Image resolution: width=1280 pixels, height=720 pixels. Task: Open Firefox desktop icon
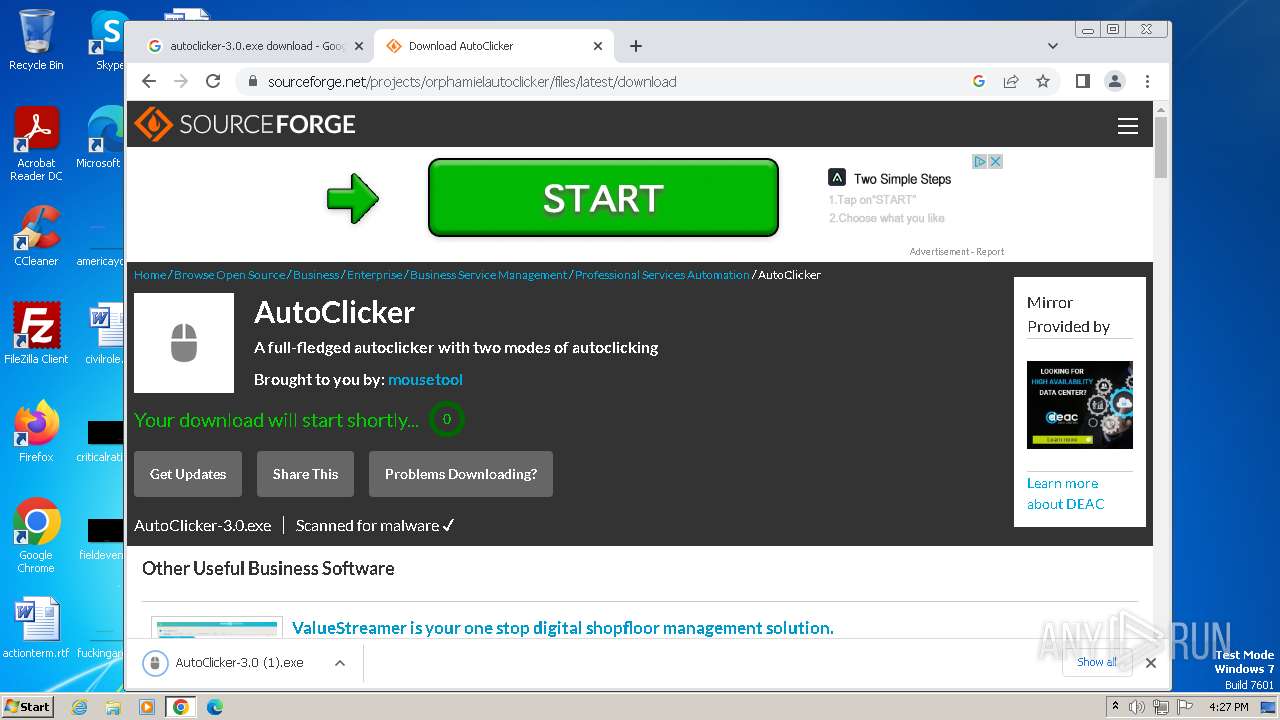point(36,431)
